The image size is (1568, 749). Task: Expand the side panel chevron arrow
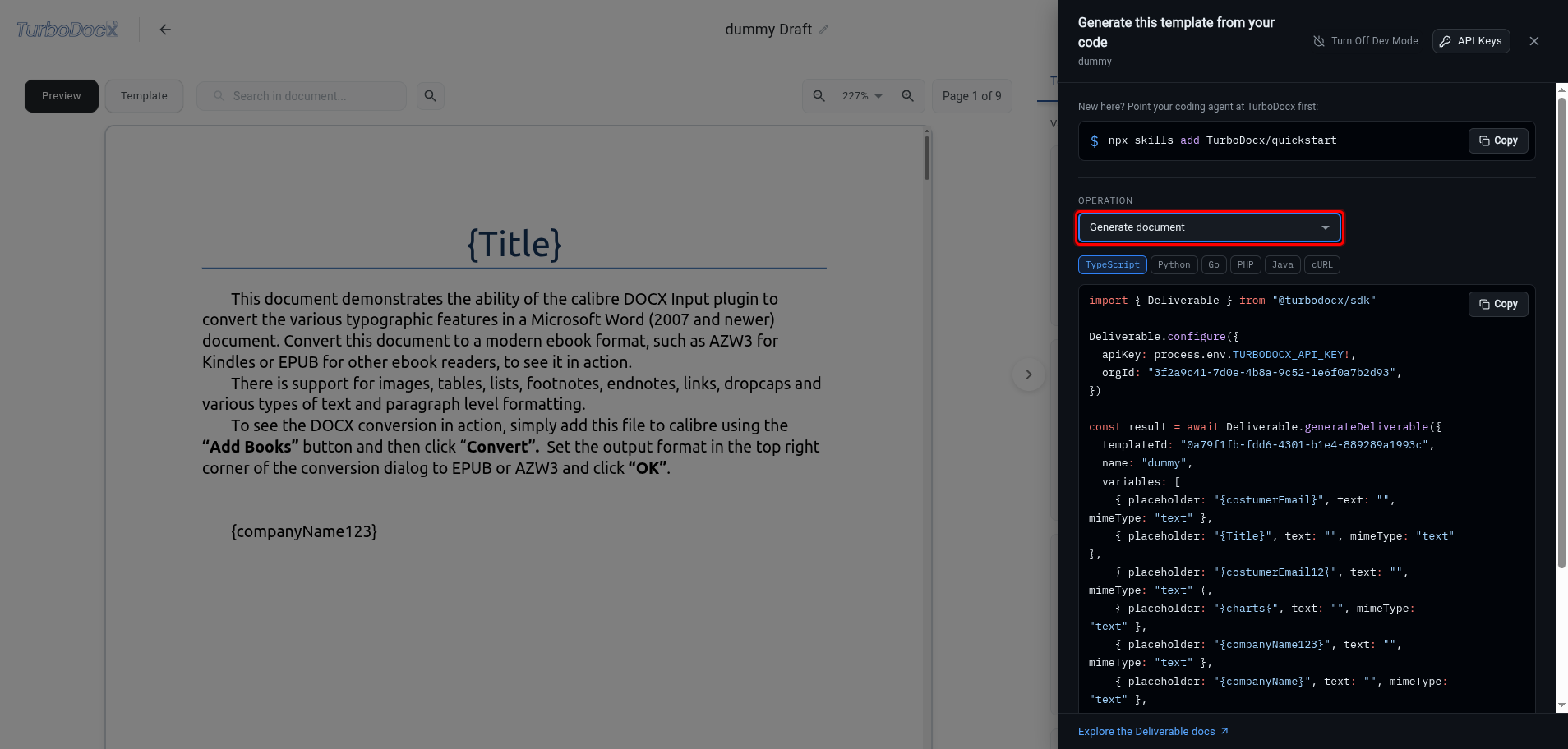1029,374
